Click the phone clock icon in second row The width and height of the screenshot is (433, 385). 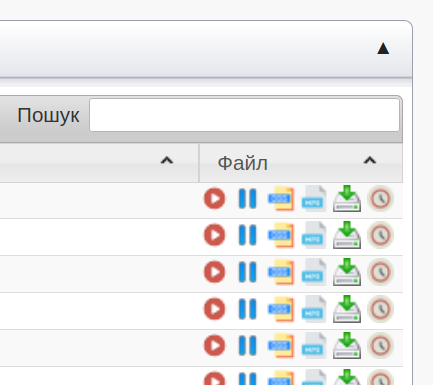[x=380, y=235]
